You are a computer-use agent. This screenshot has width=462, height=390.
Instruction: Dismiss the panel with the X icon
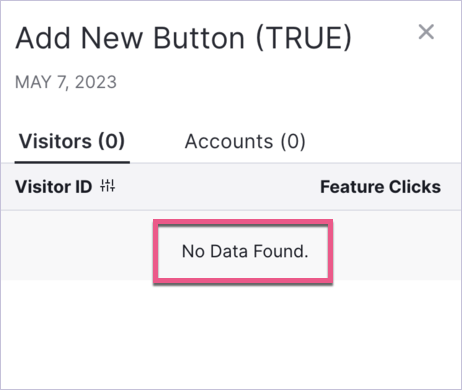(x=426, y=32)
